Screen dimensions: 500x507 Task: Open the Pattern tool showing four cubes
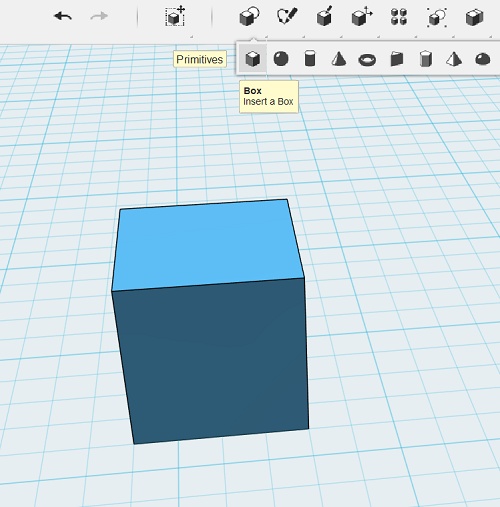pos(399,16)
